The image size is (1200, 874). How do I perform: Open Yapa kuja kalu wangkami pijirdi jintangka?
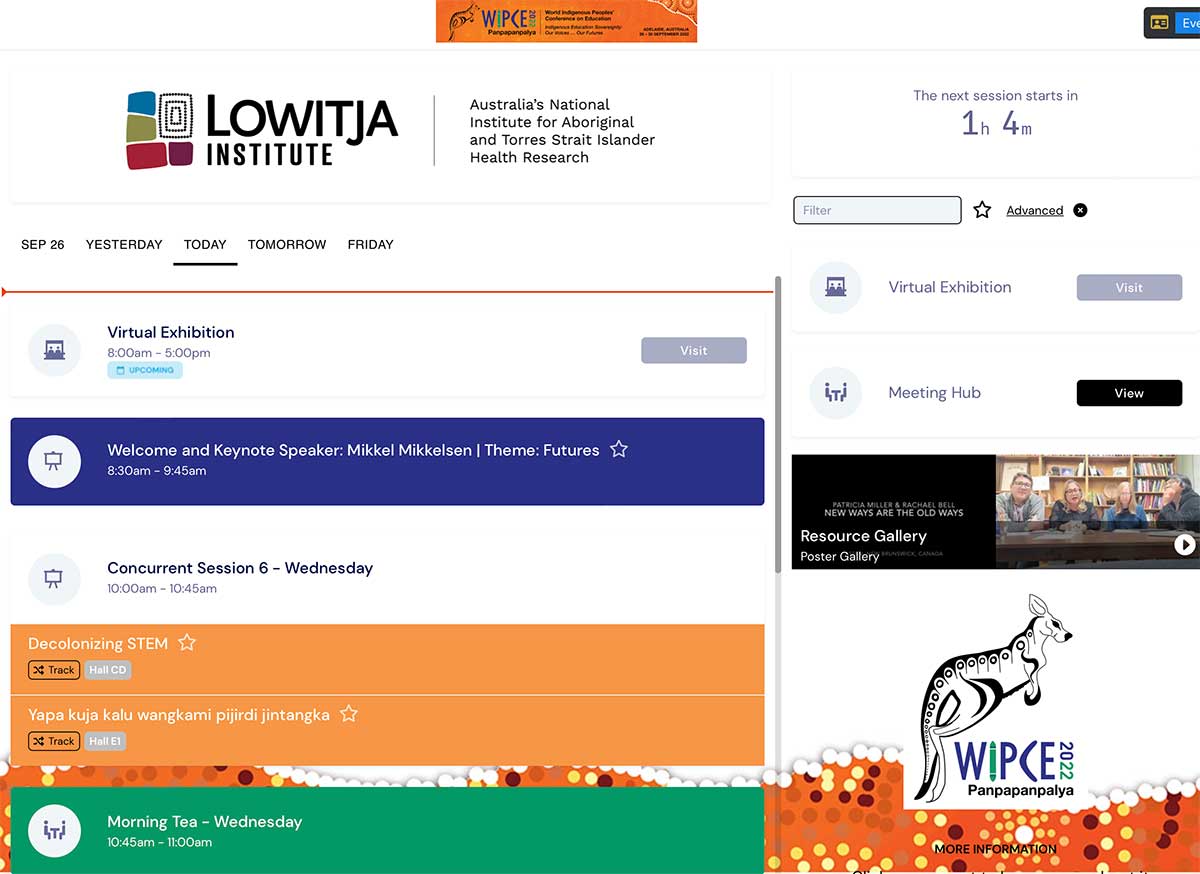179,714
